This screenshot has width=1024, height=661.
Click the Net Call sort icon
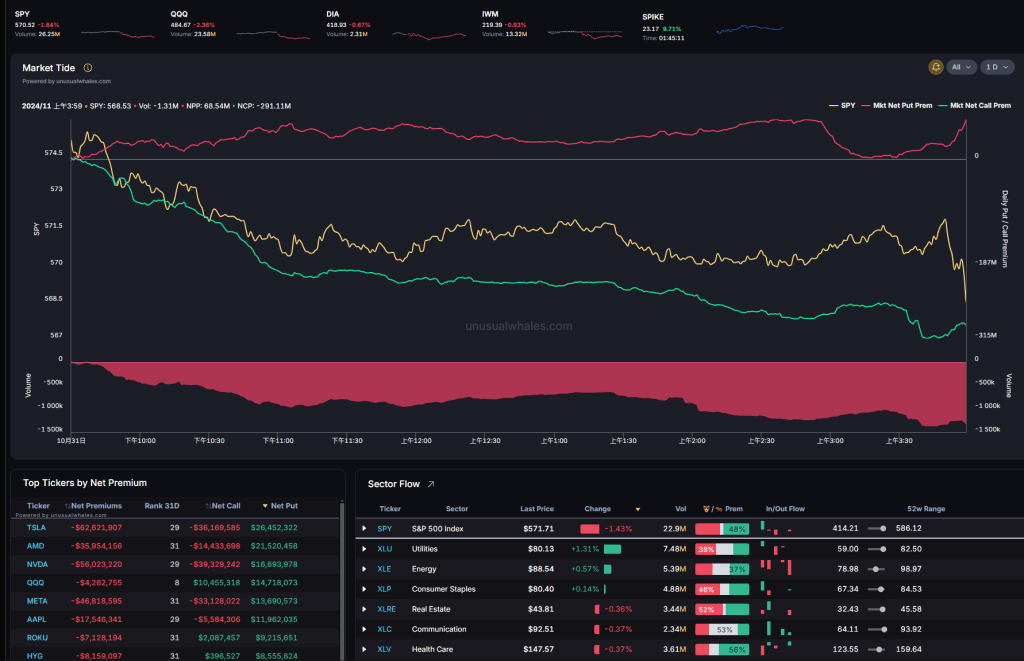(208, 506)
